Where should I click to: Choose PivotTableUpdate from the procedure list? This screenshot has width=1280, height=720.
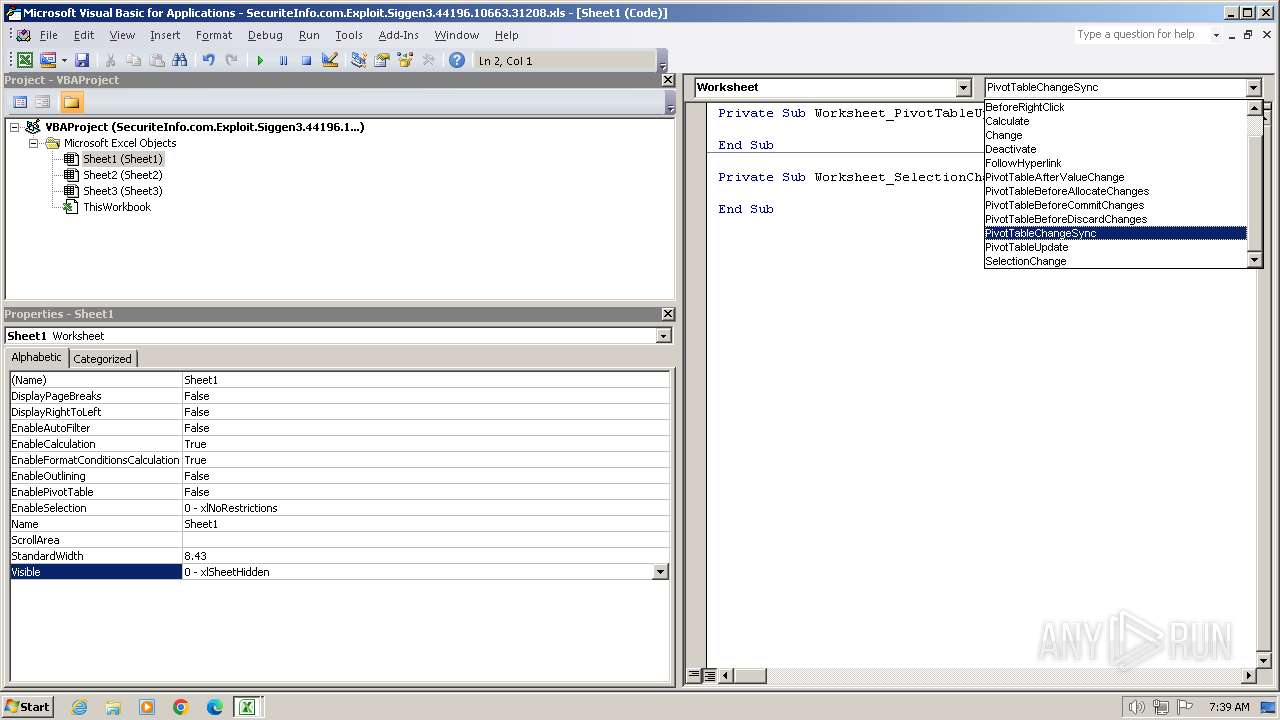point(1115,247)
